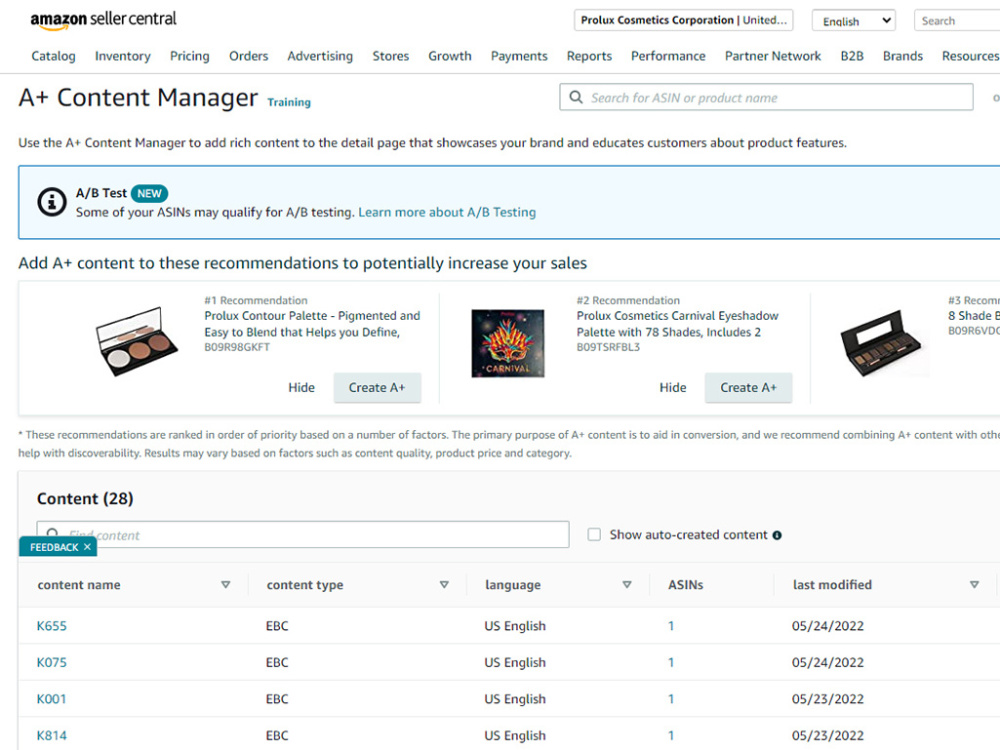
Task: Click the Content (28) heading
Action: click(x=85, y=499)
